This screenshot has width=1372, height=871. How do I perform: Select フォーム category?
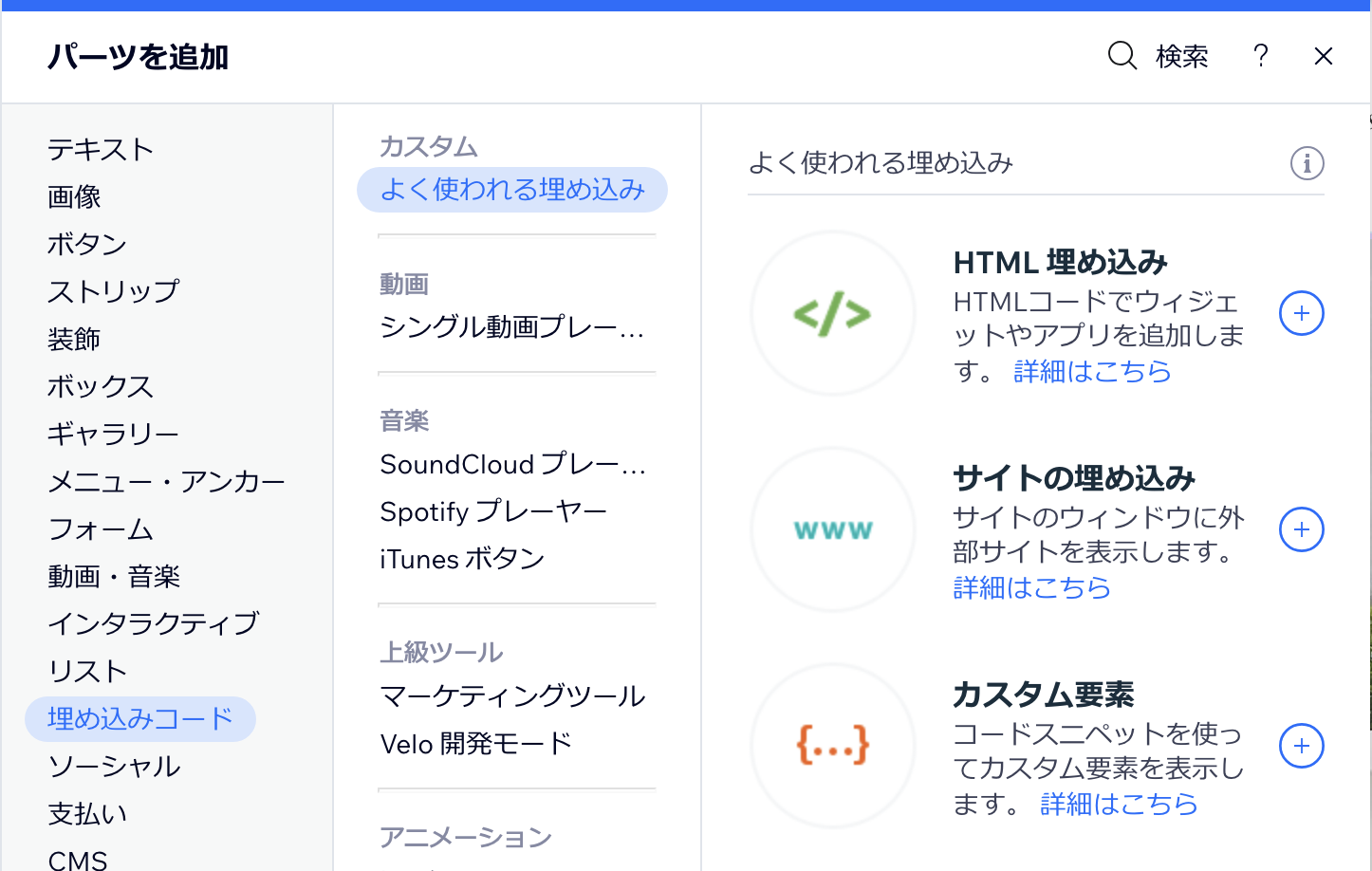[x=101, y=529]
